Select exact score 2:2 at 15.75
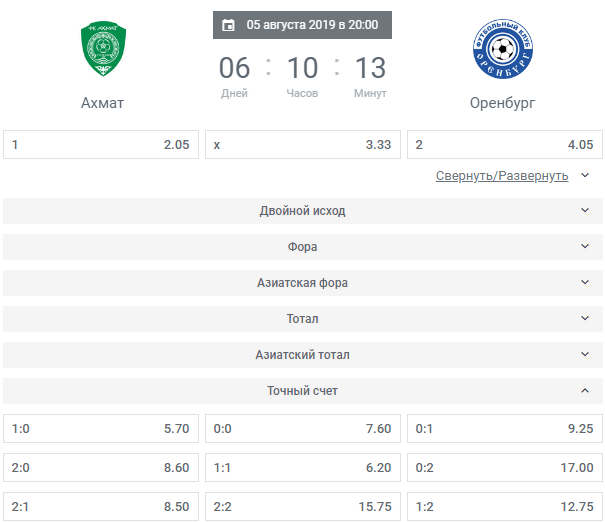605x522 pixels. pyautogui.click(x=303, y=507)
